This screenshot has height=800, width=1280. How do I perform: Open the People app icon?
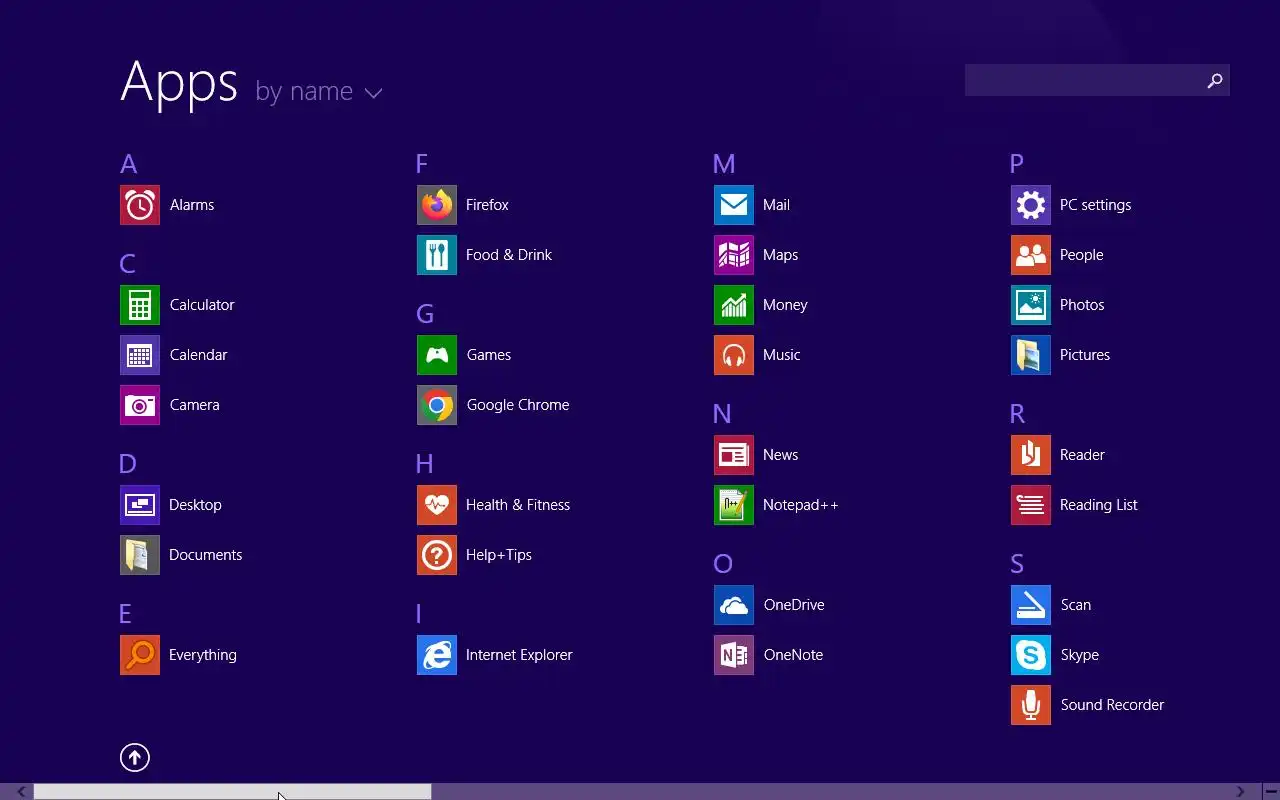coord(1031,255)
